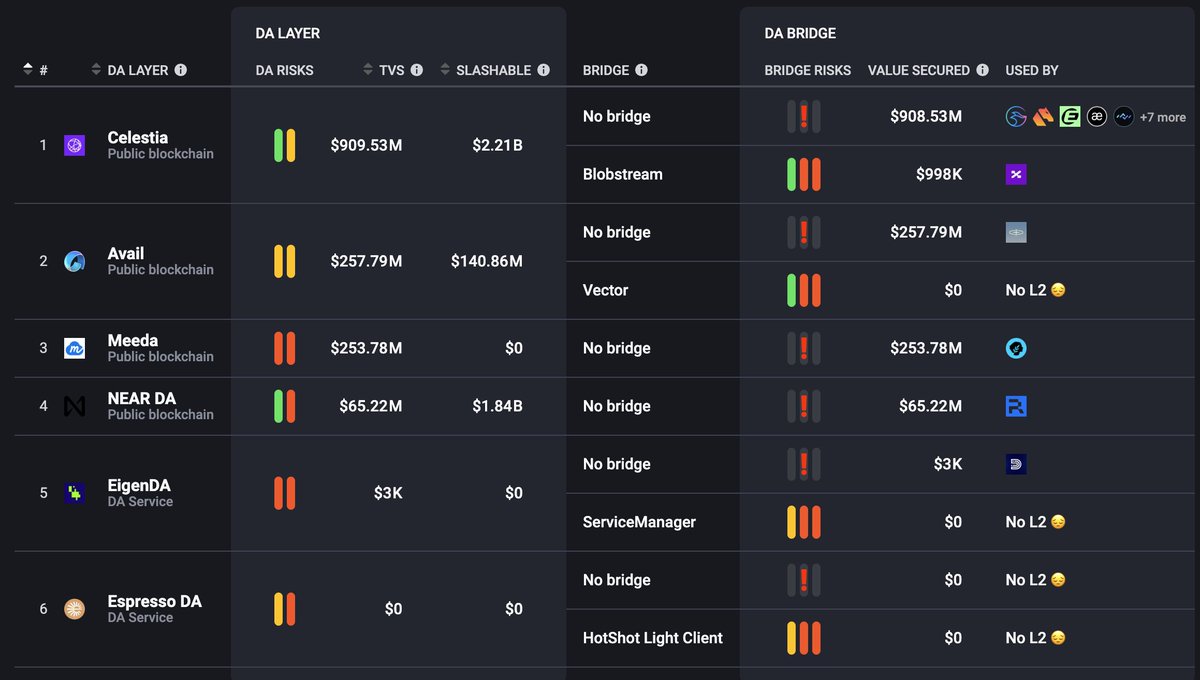The image size is (1200, 680).
Task: Click the green E project icon in the Celestia Used By cell
Action: coord(1070,117)
